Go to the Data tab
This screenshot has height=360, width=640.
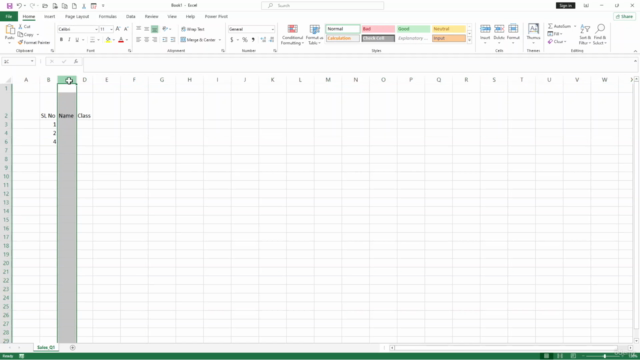(x=131, y=16)
